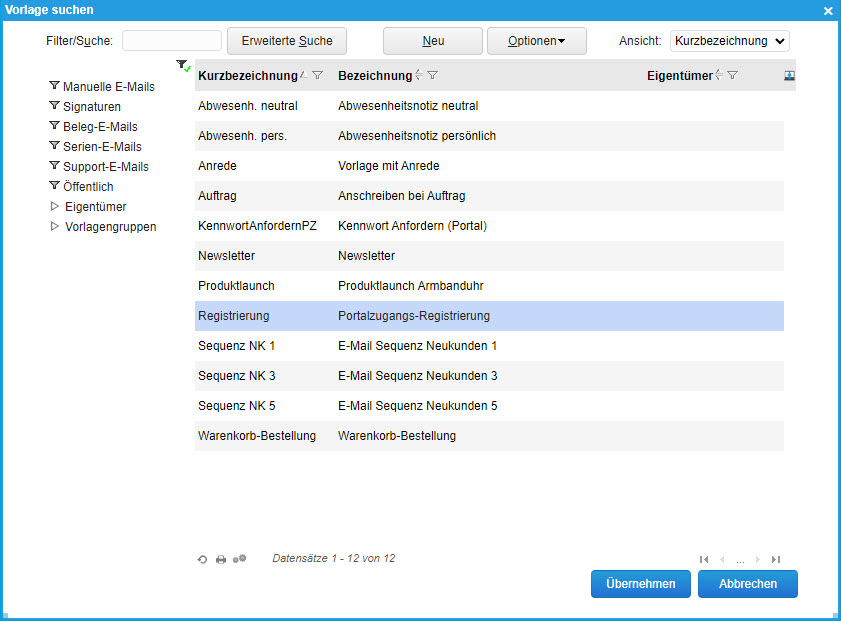Click the filter funnel next to Eigentümer
Viewport: 841px width, 621px height.
[x=732, y=76]
